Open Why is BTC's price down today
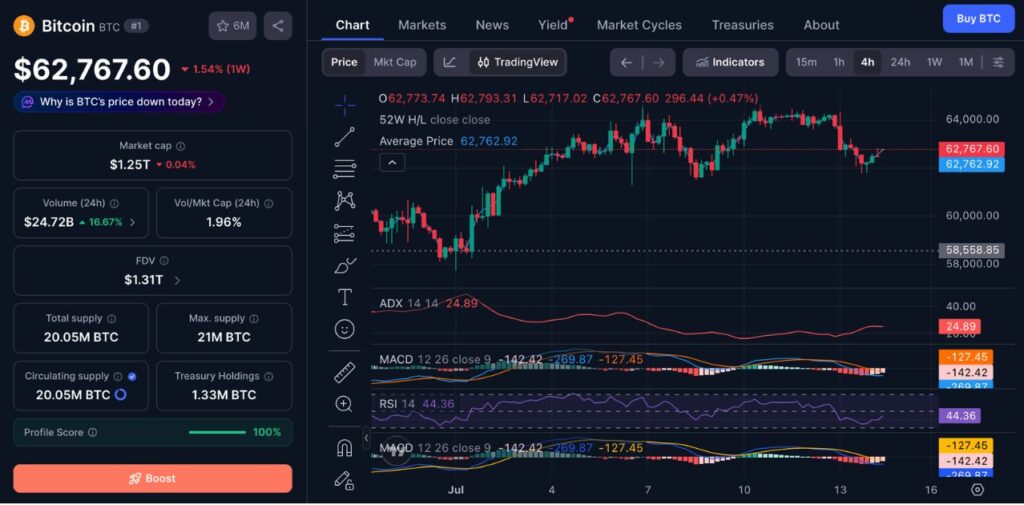The height and width of the screenshot is (505, 1024). 120,102
